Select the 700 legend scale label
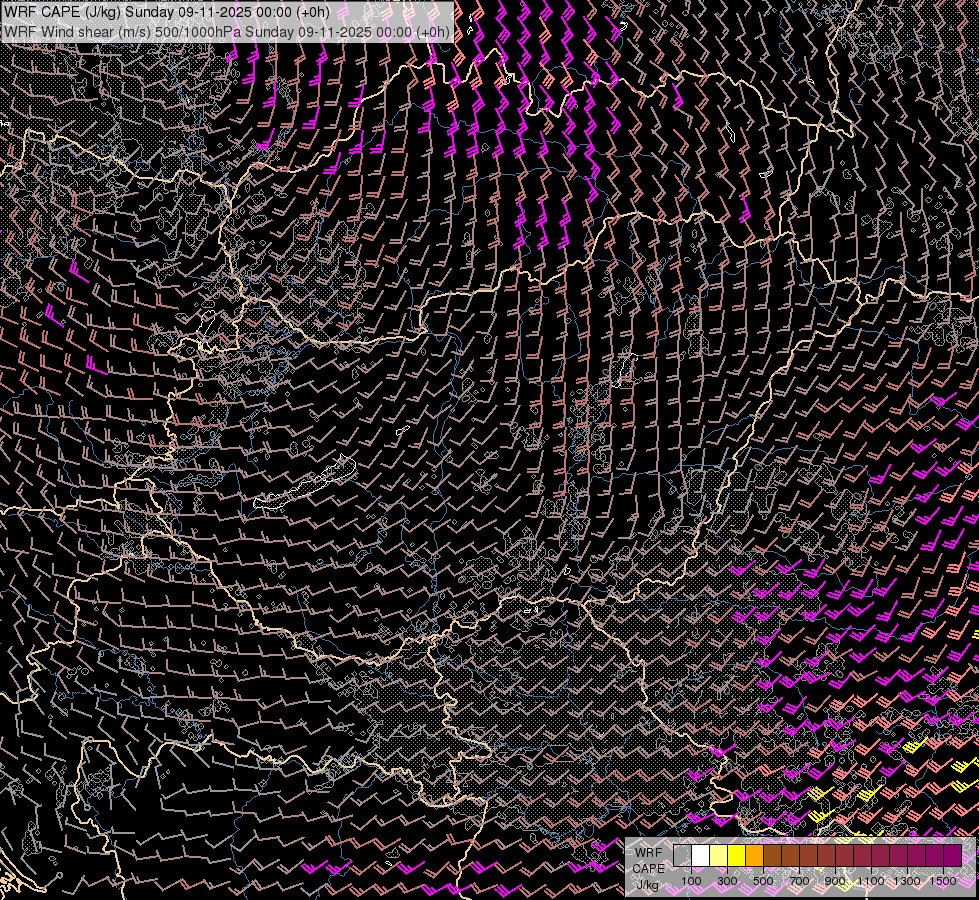The image size is (979, 900). pyautogui.click(x=799, y=881)
